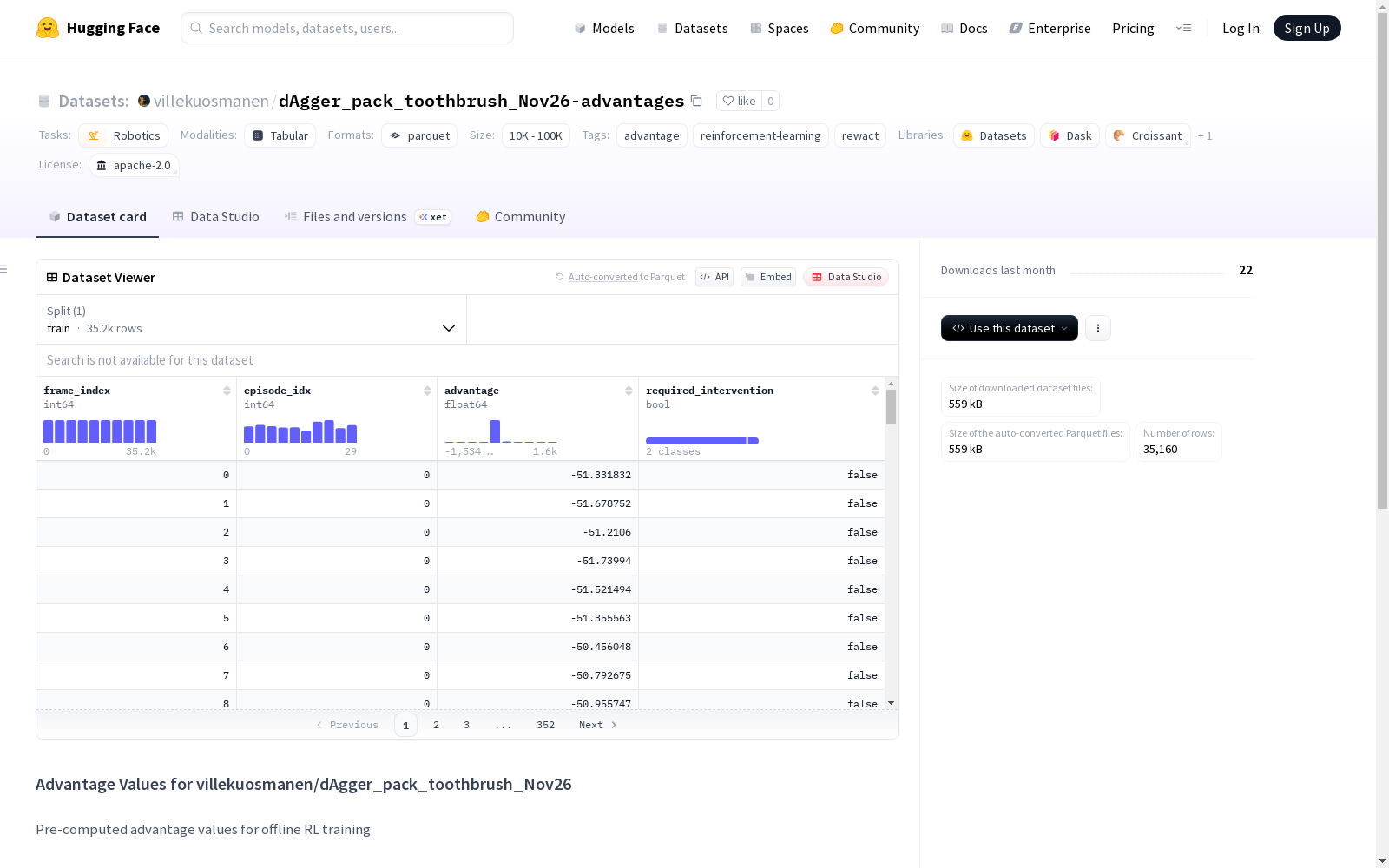Switch to the dataset Community tab
Viewport: 1389px width, 868px height.
pos(521,217)
